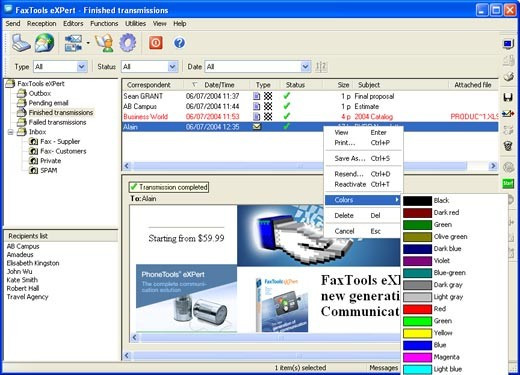520x375 pixels.
Task: Click the green Start icon in the right sidebar
Action: tap(508, 183)
